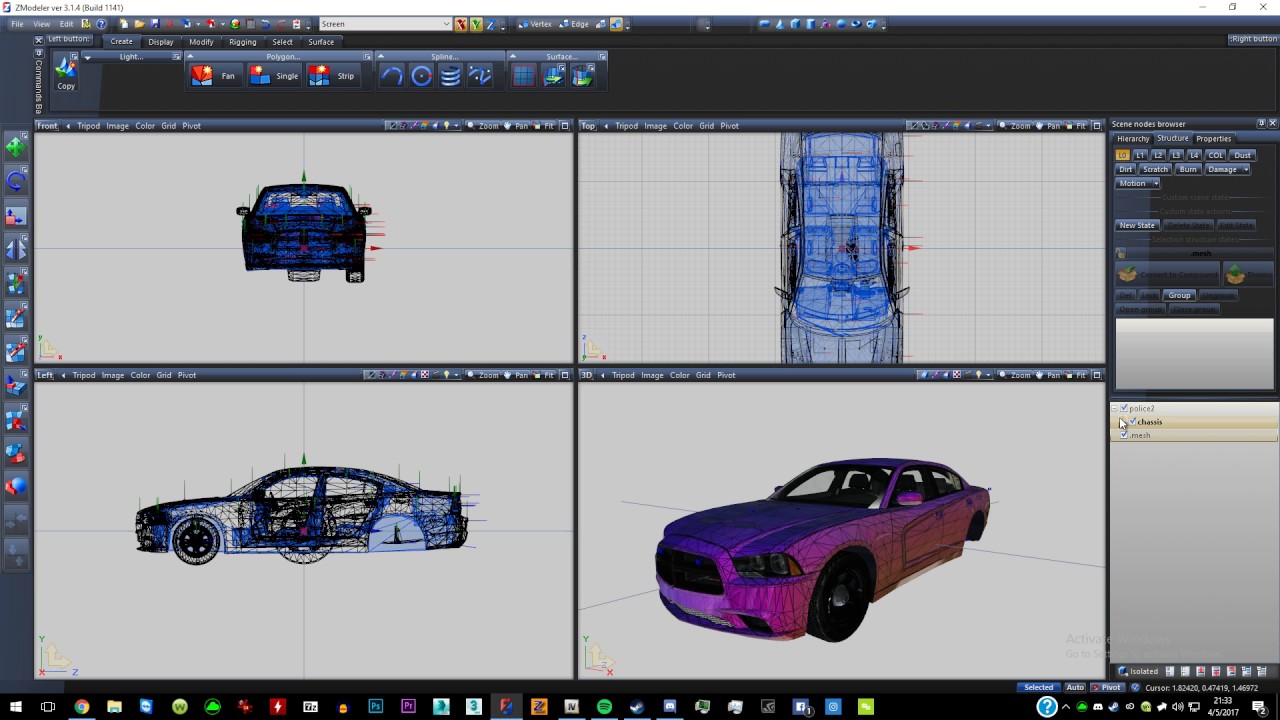This screenshot has height=720, width=1280.
Task: Click the surface grid tool icon
Action: pyautogui.click(x=523, y=76)
